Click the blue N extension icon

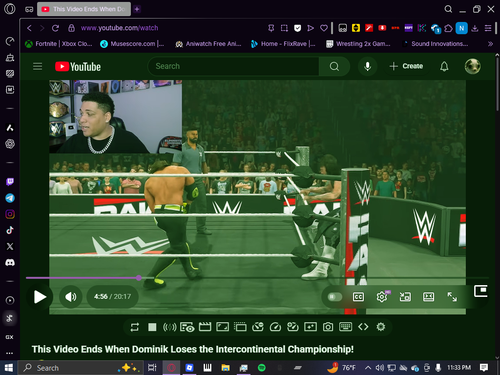(462, 28)
